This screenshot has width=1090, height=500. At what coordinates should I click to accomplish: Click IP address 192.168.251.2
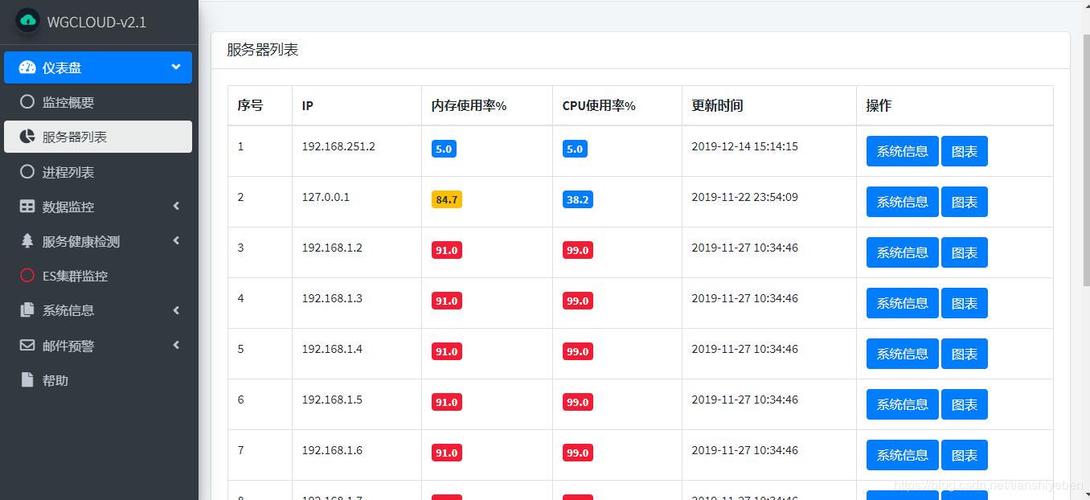[339, 147]
